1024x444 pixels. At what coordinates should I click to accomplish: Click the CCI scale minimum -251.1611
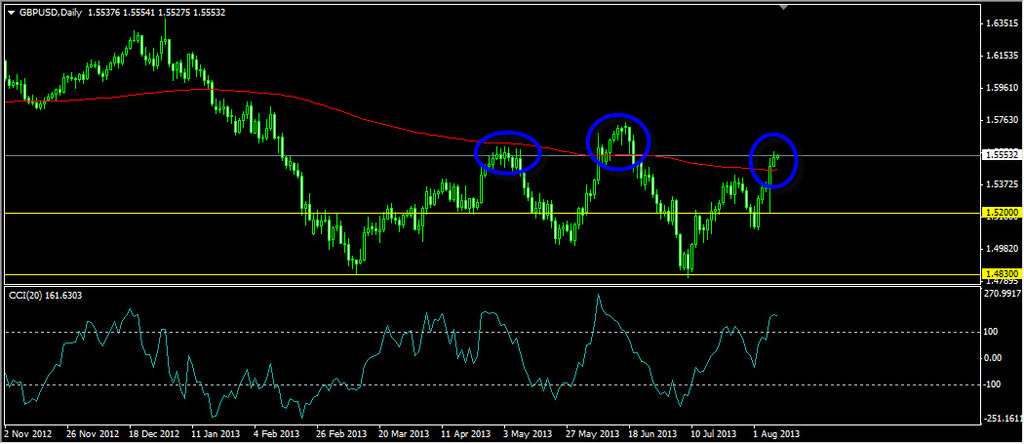(x=1003, y=419)
